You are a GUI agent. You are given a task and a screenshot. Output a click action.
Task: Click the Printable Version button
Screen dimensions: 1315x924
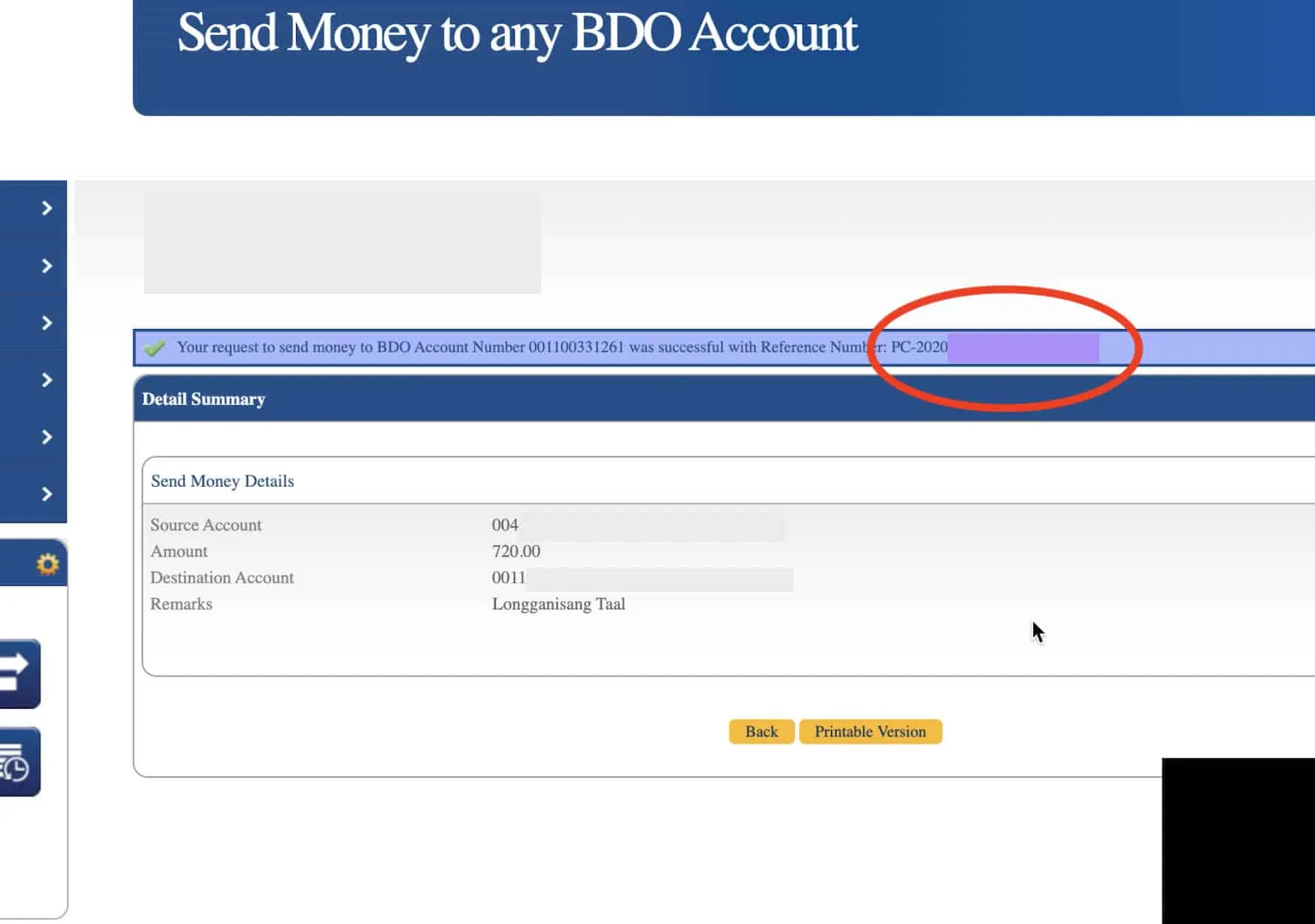pyautogui.click(x=870, y=732)
